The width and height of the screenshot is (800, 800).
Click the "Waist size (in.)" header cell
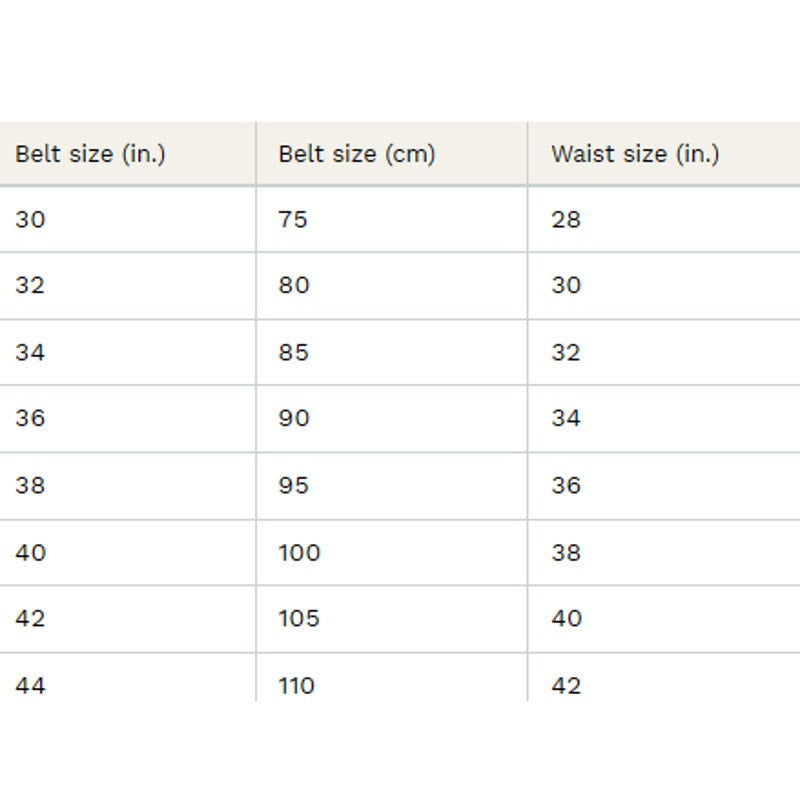635,154
